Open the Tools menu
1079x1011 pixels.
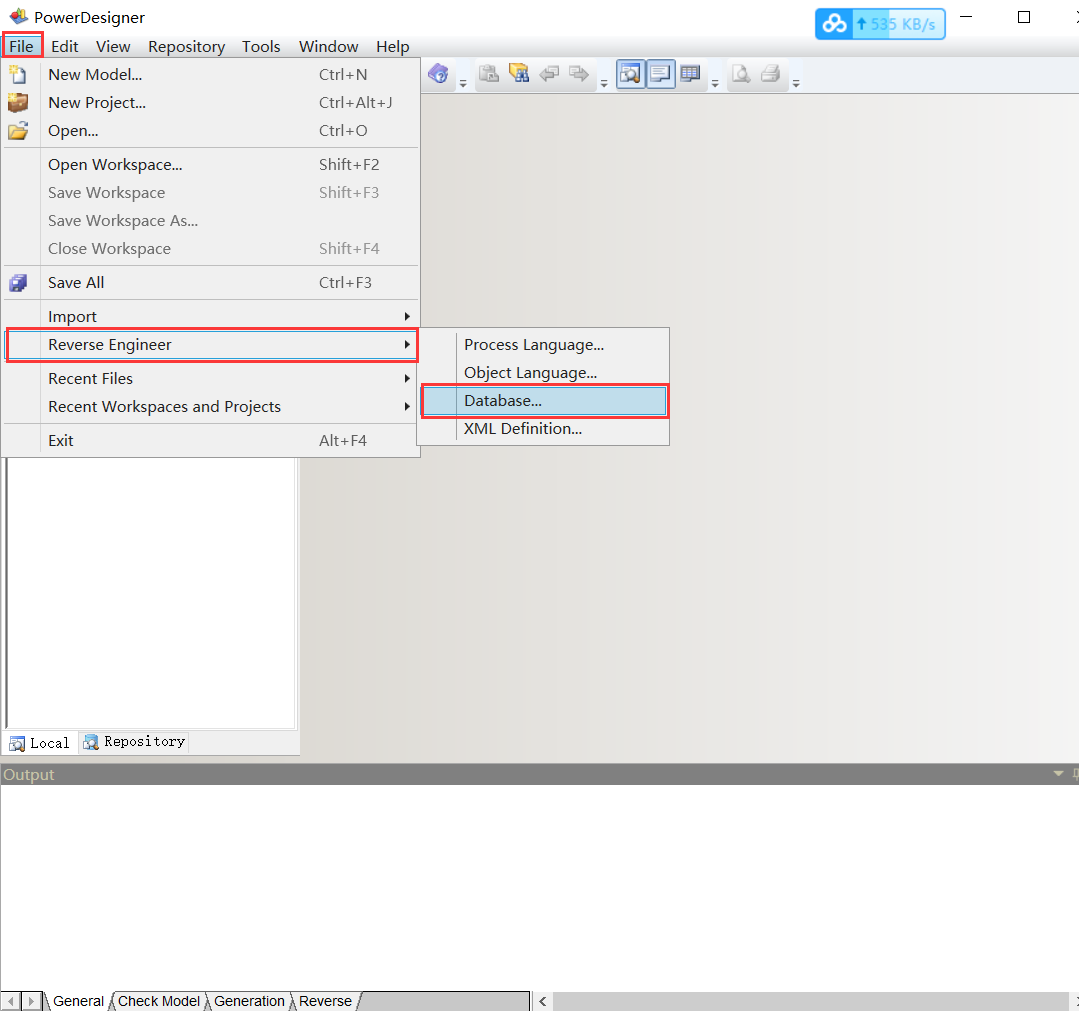261,46
